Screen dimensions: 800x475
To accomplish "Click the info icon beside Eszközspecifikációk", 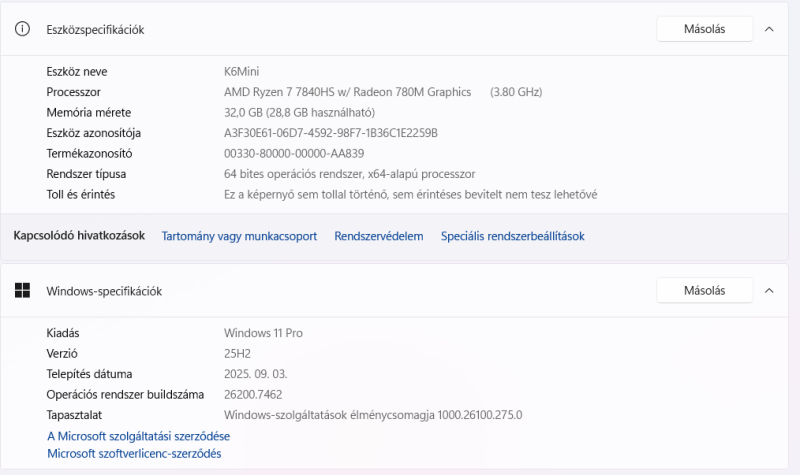I will 22,29.
